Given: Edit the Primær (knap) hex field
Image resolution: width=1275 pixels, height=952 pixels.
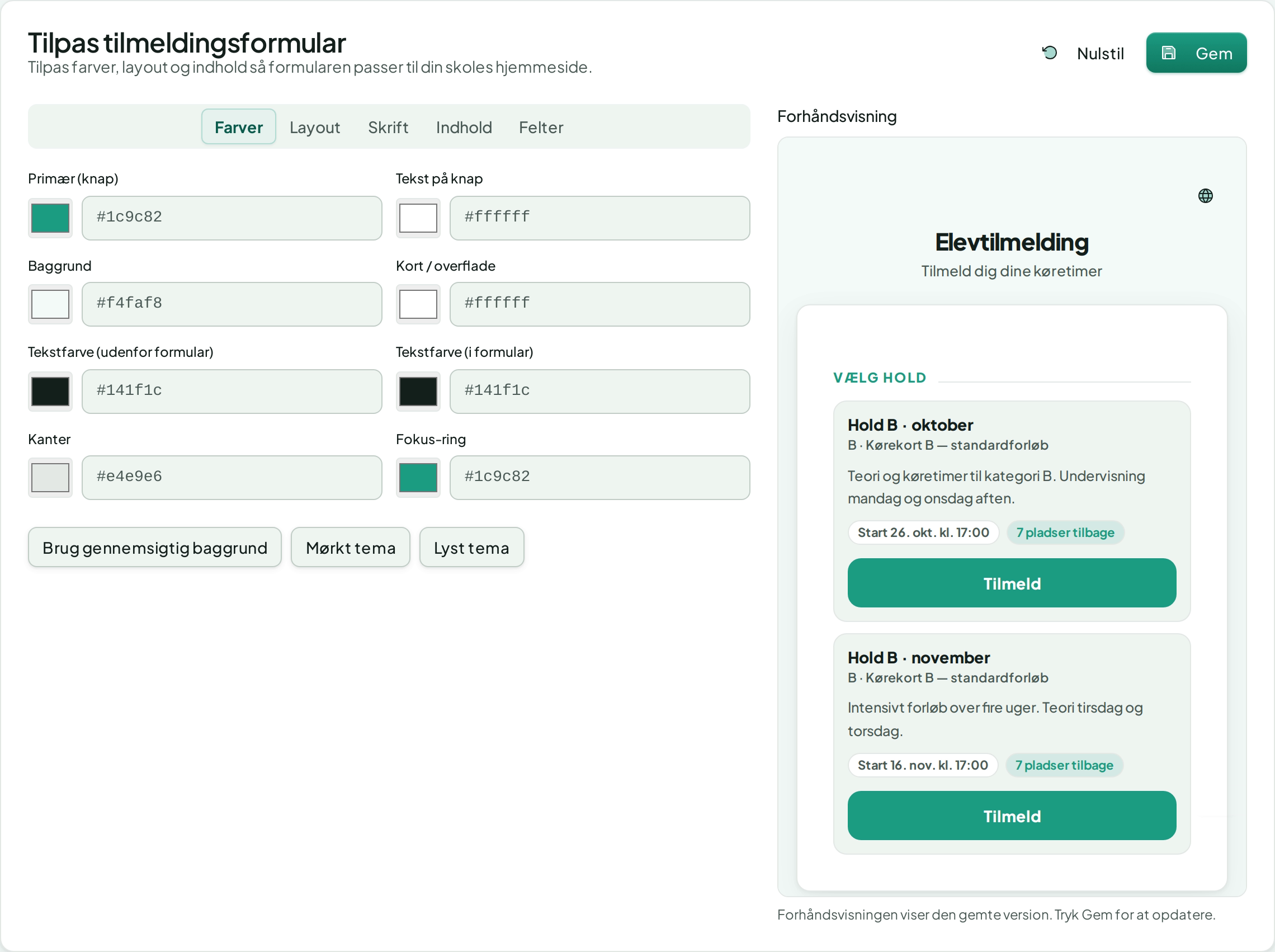Looking at the screenshot, I should click(232, 218).
